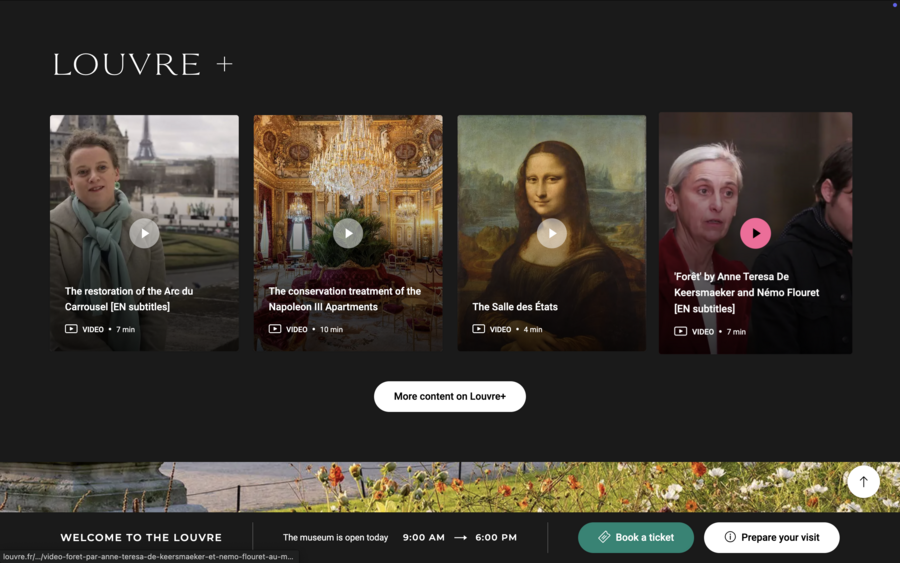The width and height of the screenshot is (900, 563).
Task: Click the pink play button on Forêt video
Action: [755, 234]
